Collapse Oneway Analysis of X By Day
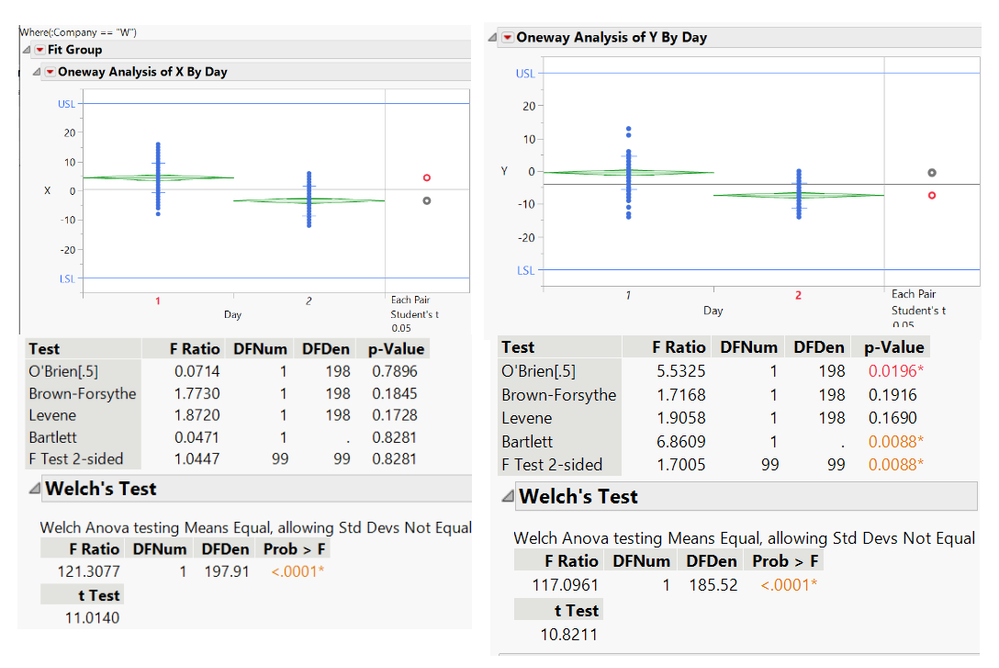The width and height of the screenshot is (999, 668). pyautogui.click(x=37, y=72)
